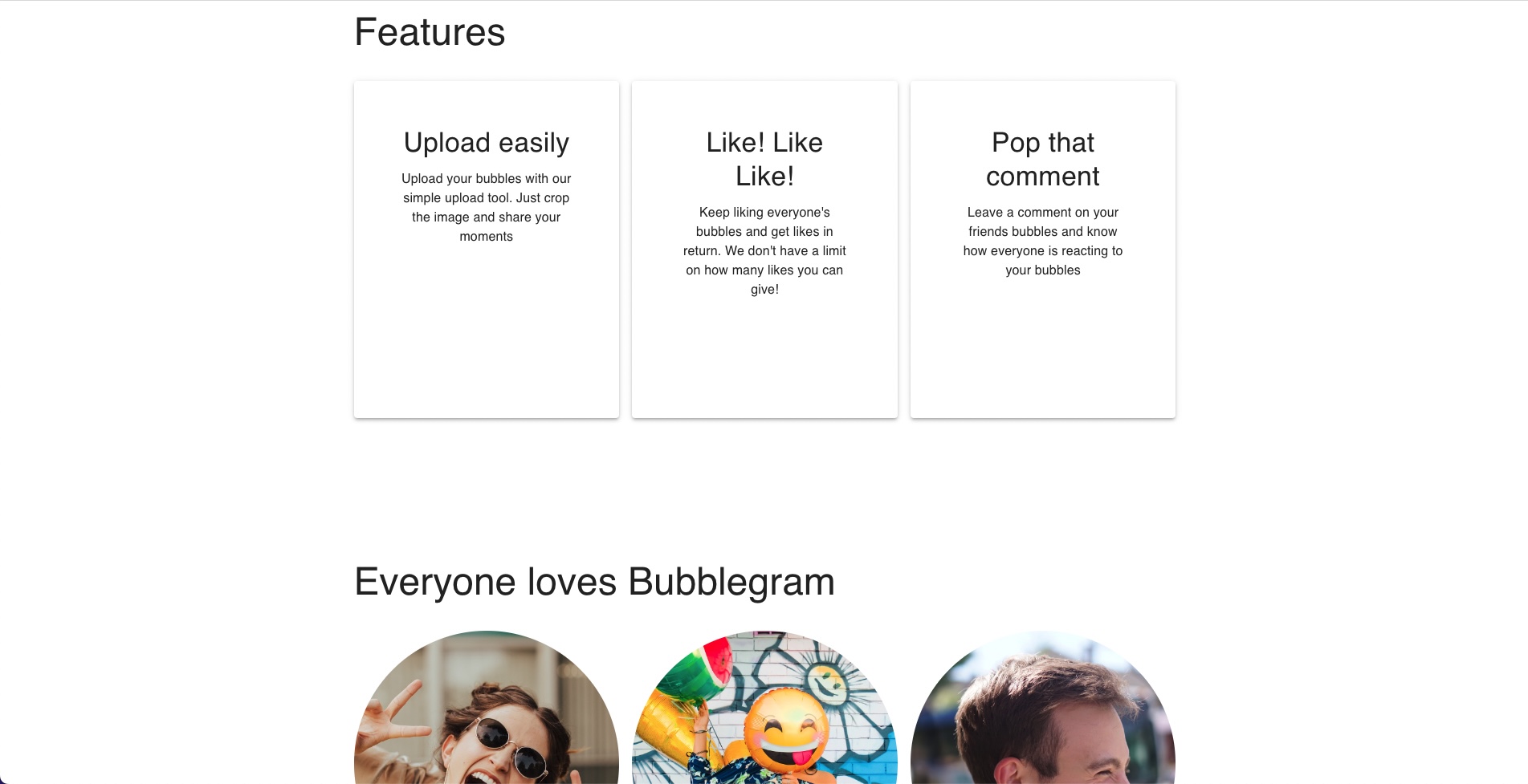Click the Leave a comment description text

pyautogui.click(x=1043, y=241)
